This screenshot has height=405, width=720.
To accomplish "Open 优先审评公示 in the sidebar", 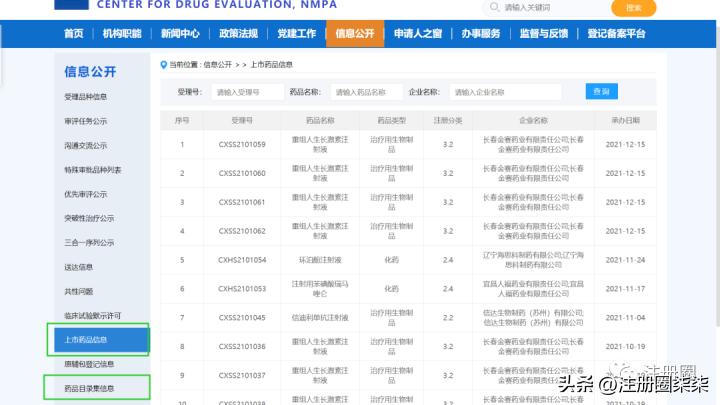I will 85,194.
